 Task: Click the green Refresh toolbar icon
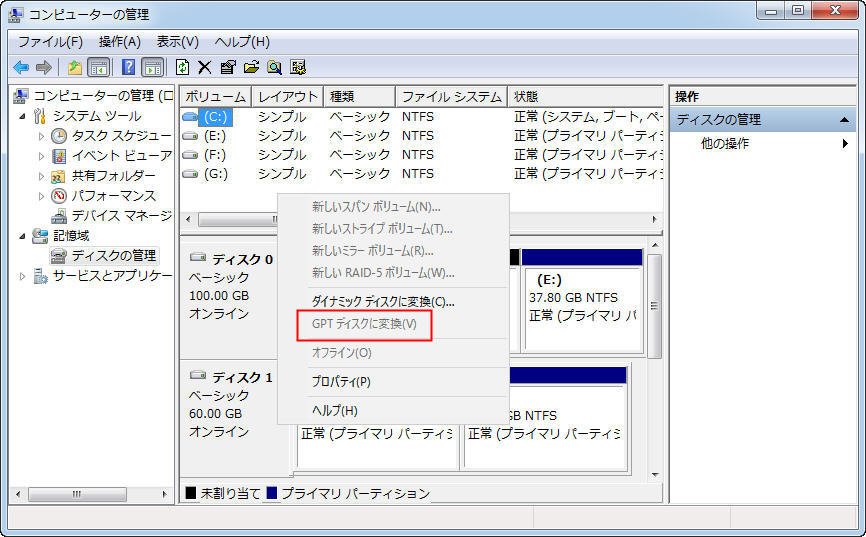pos(182,67)
